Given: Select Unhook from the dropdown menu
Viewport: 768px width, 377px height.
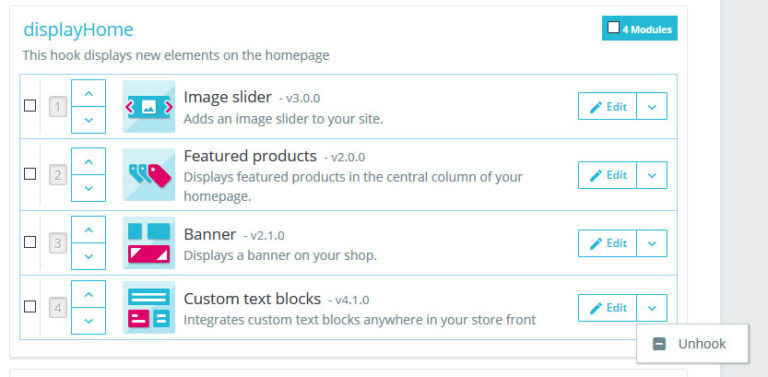Looking at the screenshot, I should (x=693, y=344).
